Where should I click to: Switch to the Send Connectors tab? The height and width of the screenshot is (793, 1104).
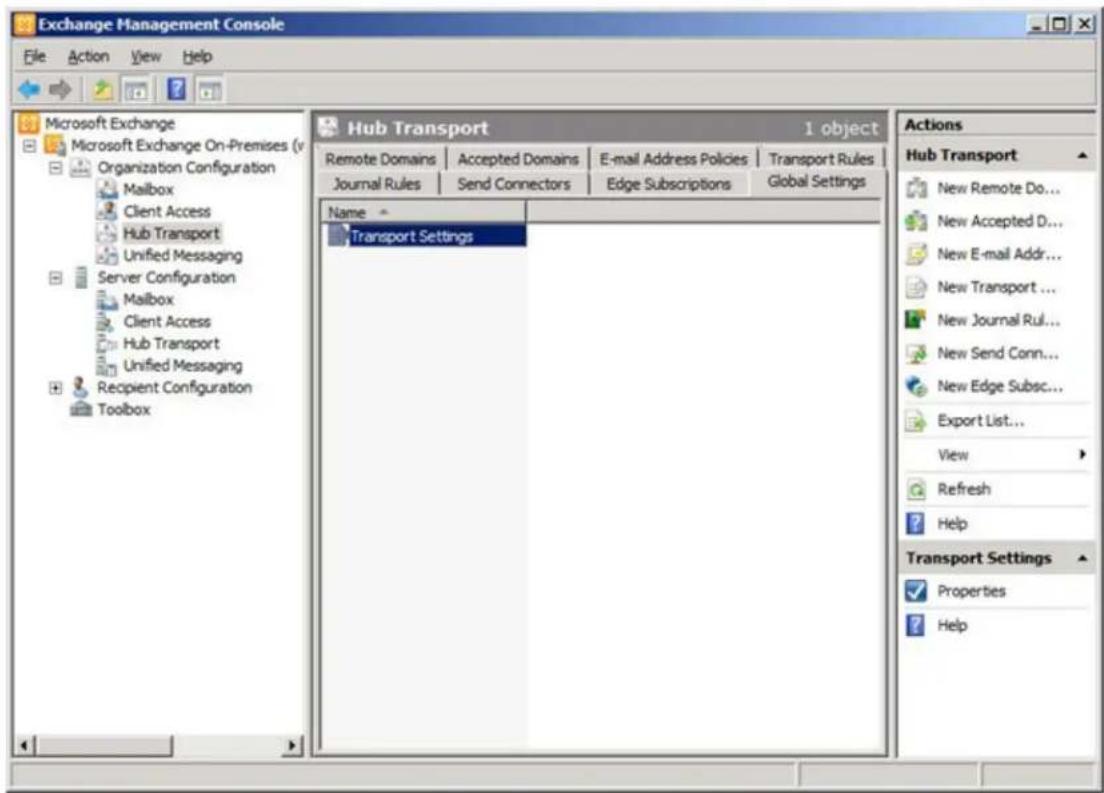[x=514, y=184]
